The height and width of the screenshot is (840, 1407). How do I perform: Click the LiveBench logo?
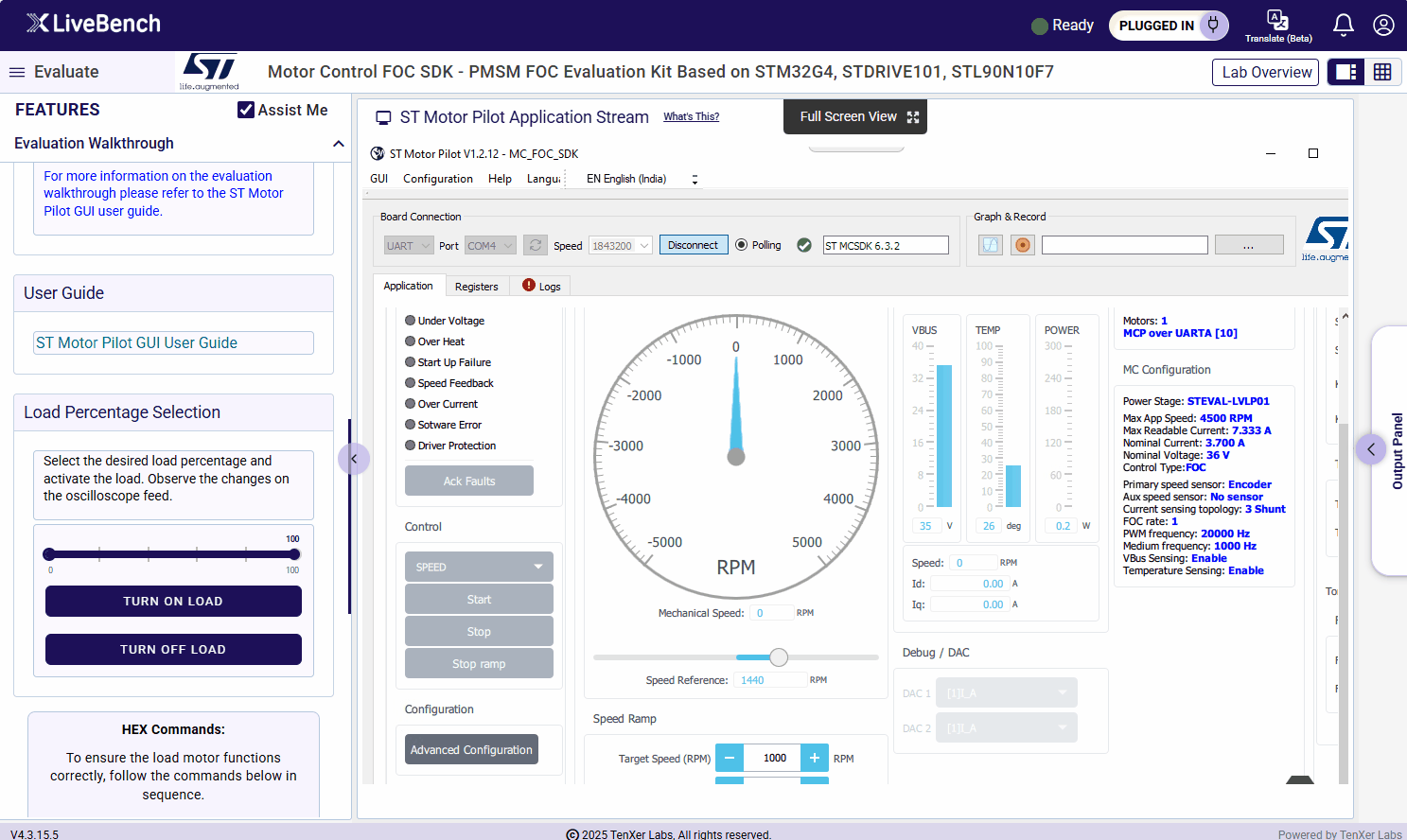pyautogui.click(x=94, y=24)
